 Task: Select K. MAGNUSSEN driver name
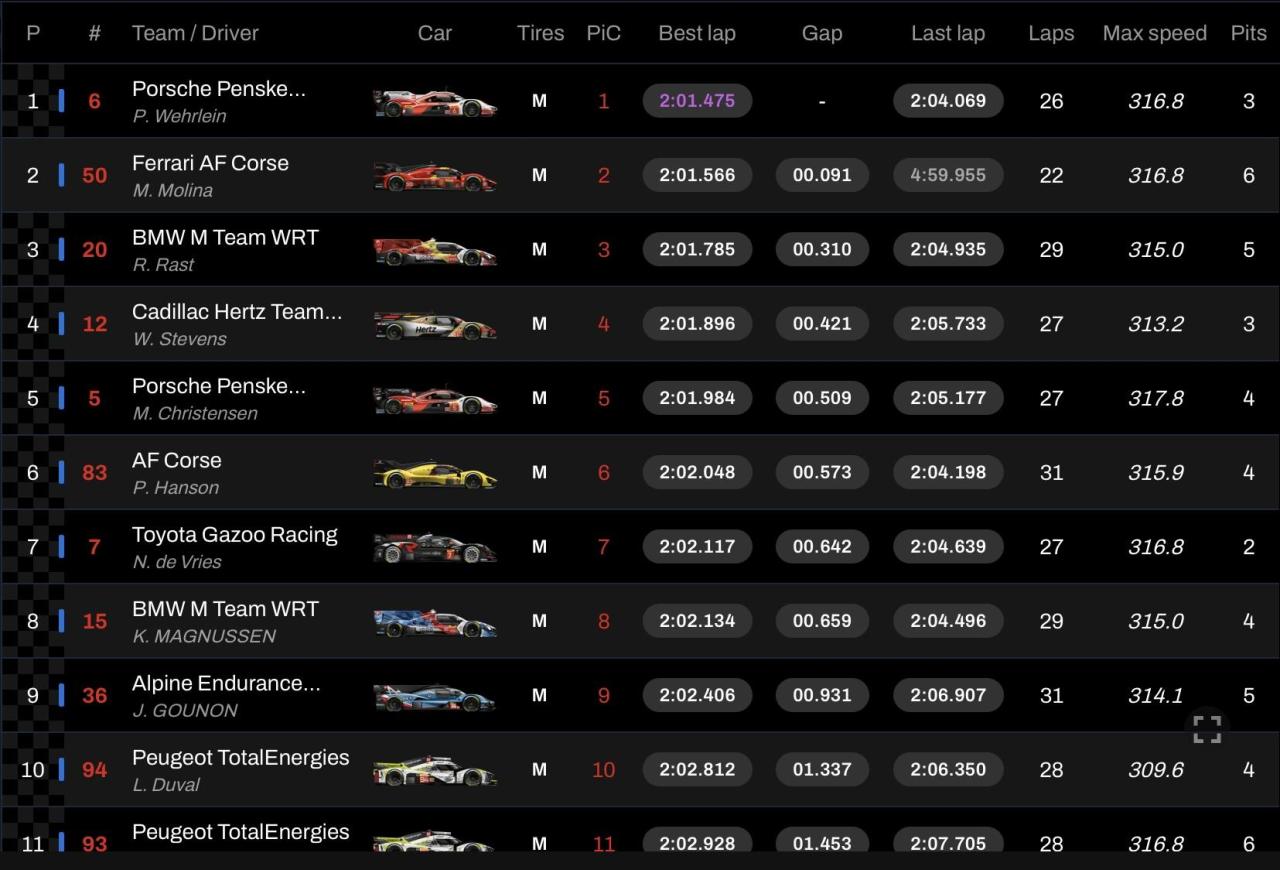(x=204, y=636)
